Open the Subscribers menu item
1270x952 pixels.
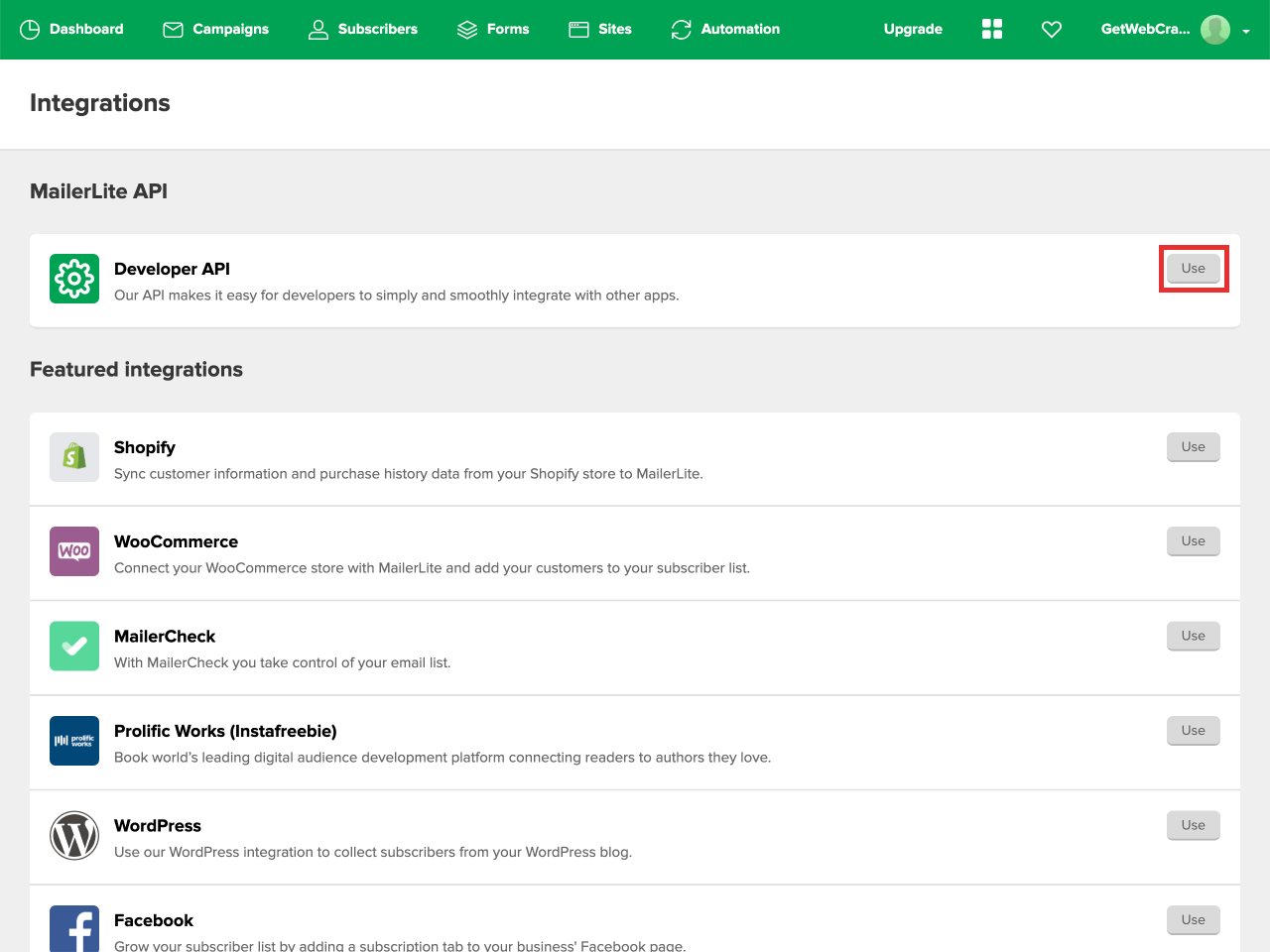coord(363,30)
